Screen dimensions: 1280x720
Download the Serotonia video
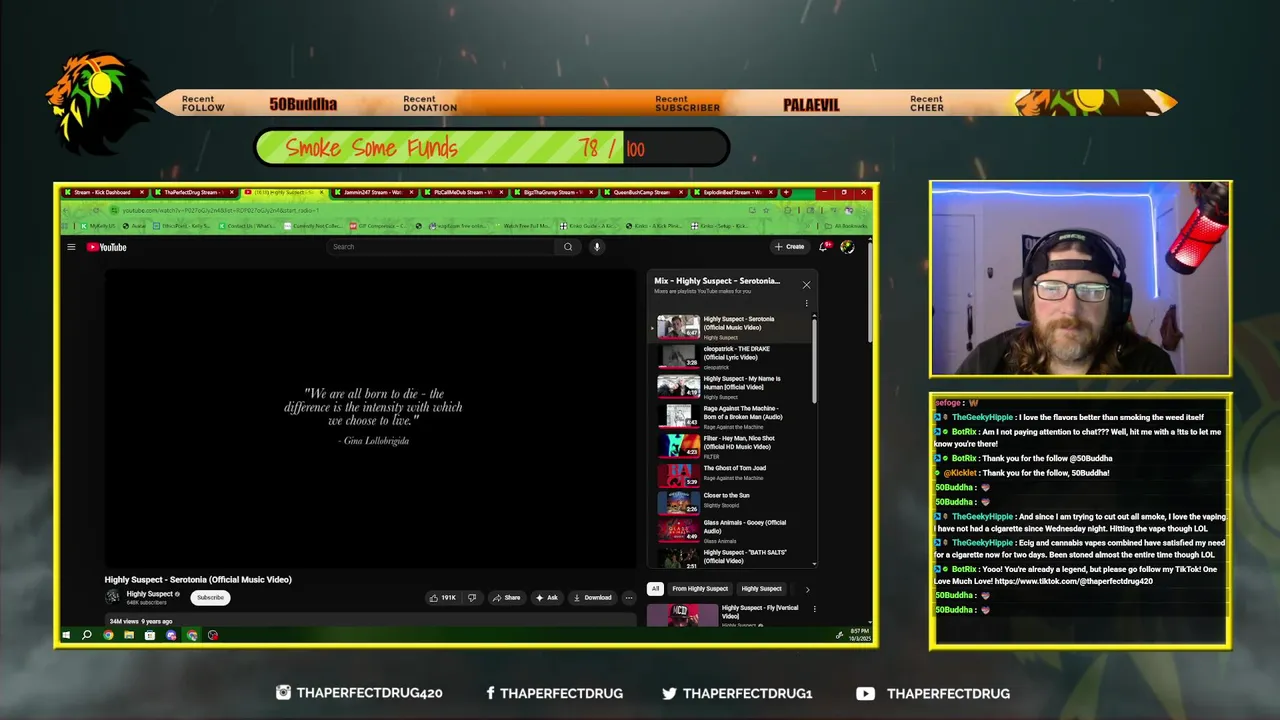coord(592,598)
